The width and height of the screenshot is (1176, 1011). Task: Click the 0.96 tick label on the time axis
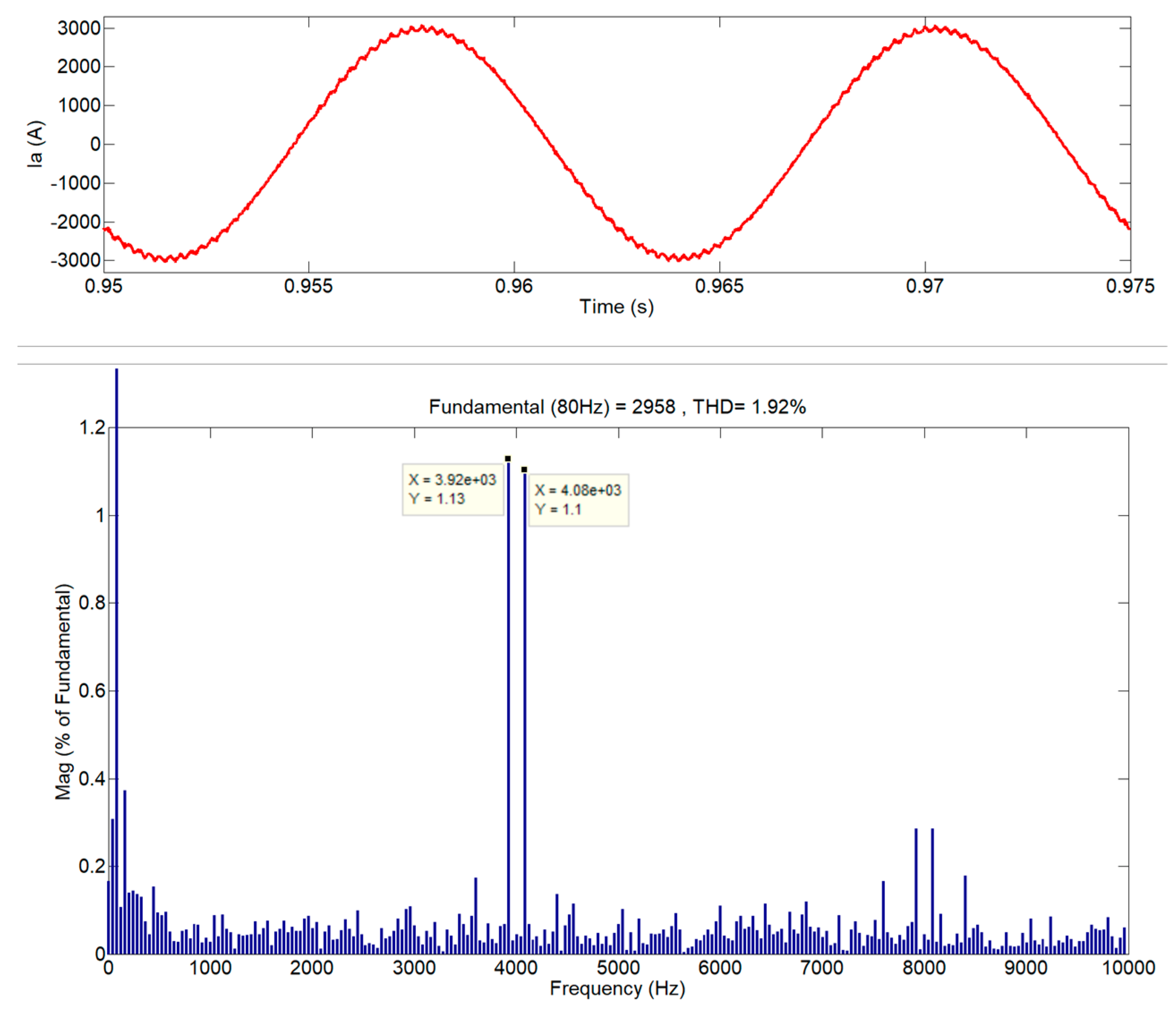514,285
